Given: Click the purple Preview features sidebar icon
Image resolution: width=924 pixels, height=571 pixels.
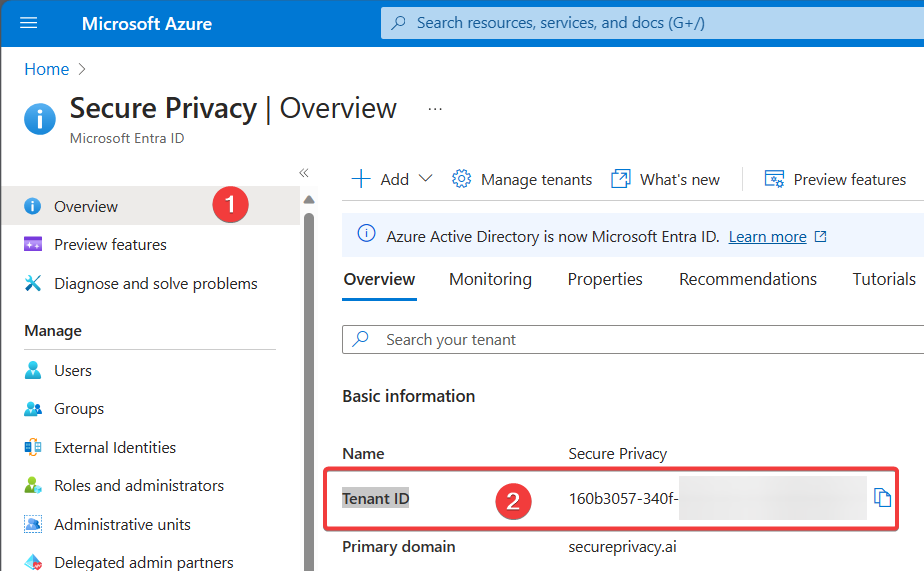Looking at the screenshot, I should tap(32, 244).
